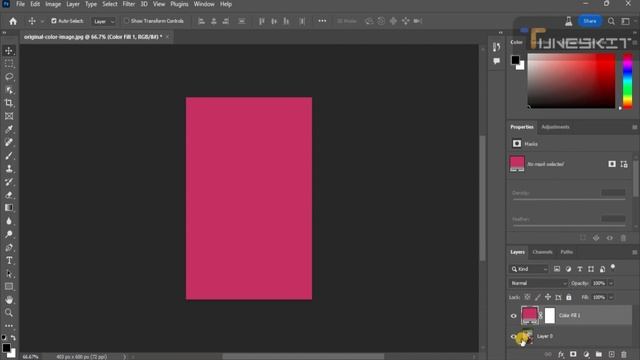Image resolution: width=640 pixels, height=360 pixels.
Task: Select the Move tool in the toolbar
Action: [9, 51]
